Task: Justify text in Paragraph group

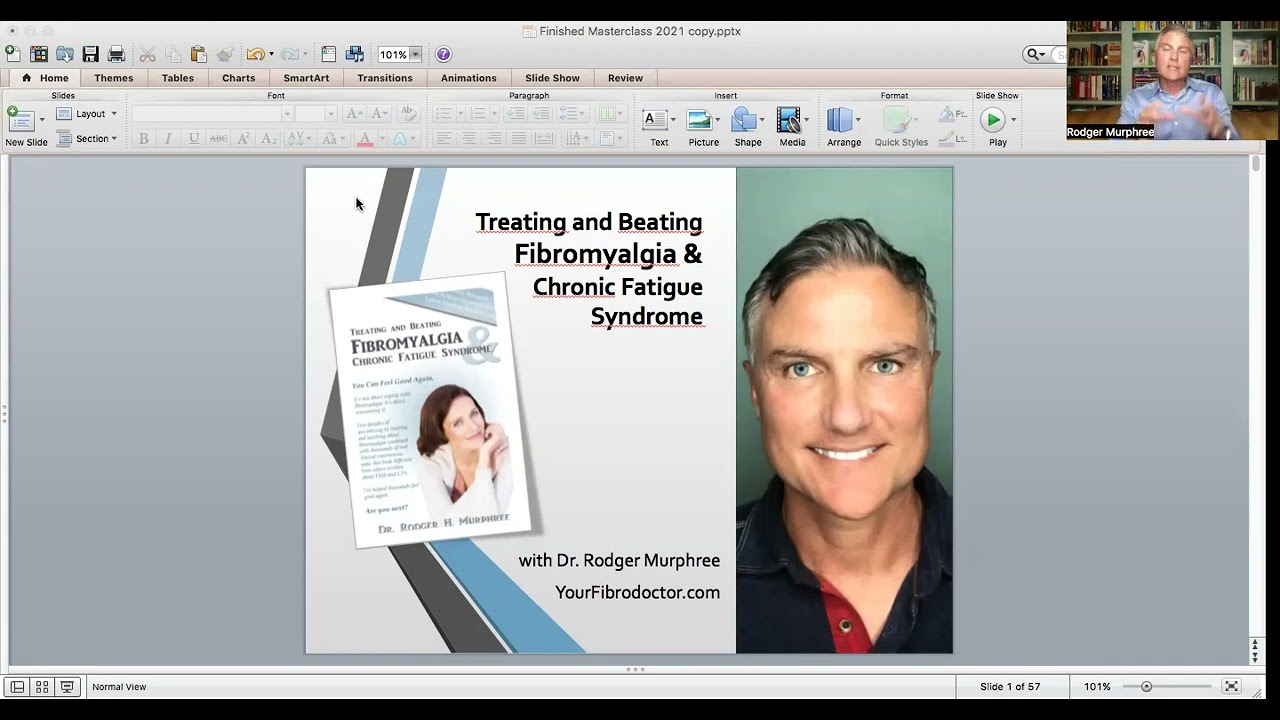Action: coord(518,139)
